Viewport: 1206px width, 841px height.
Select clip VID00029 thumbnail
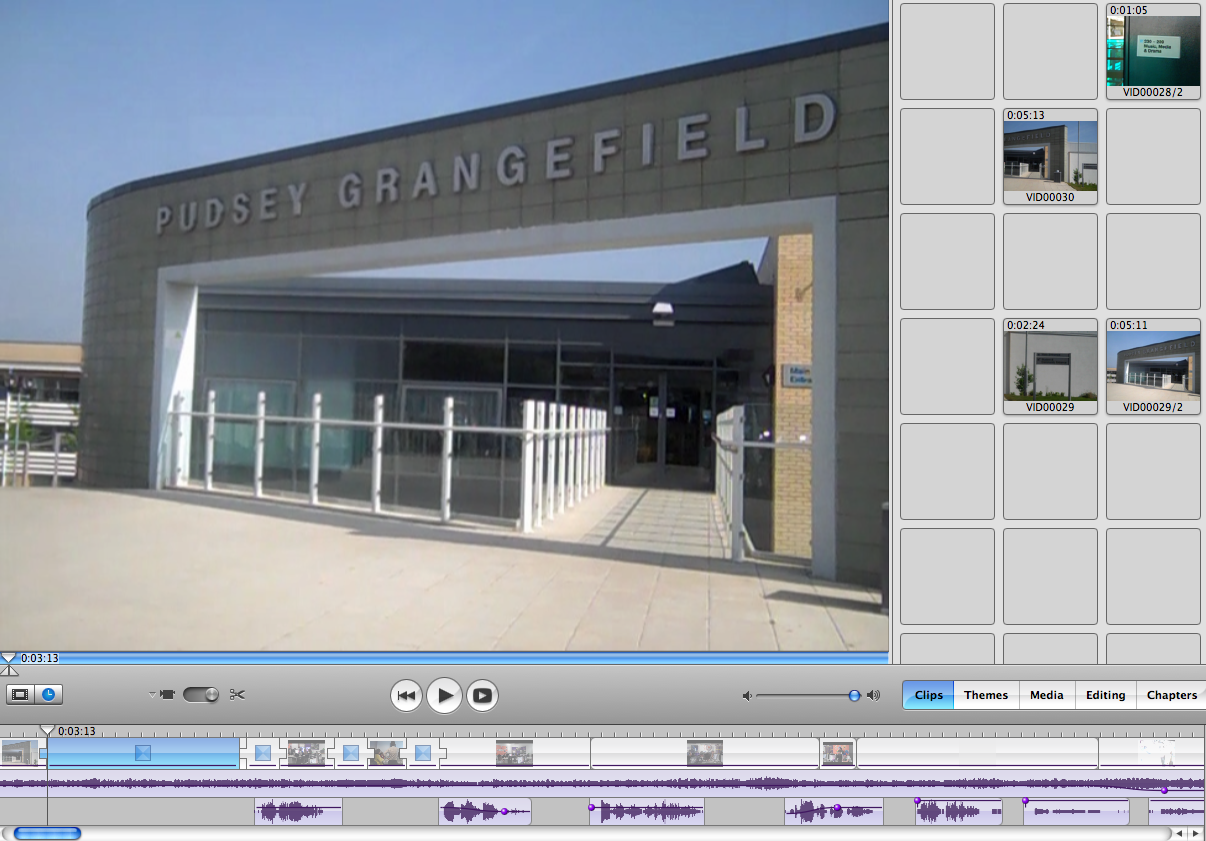[1050, 366]
